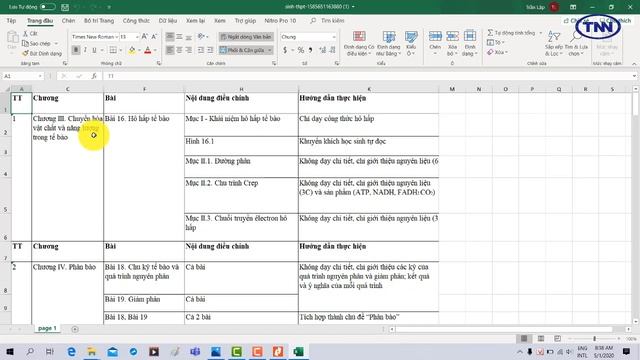640x360 pixels.
Task: Align cell text to the right
Action: (189, 50)
